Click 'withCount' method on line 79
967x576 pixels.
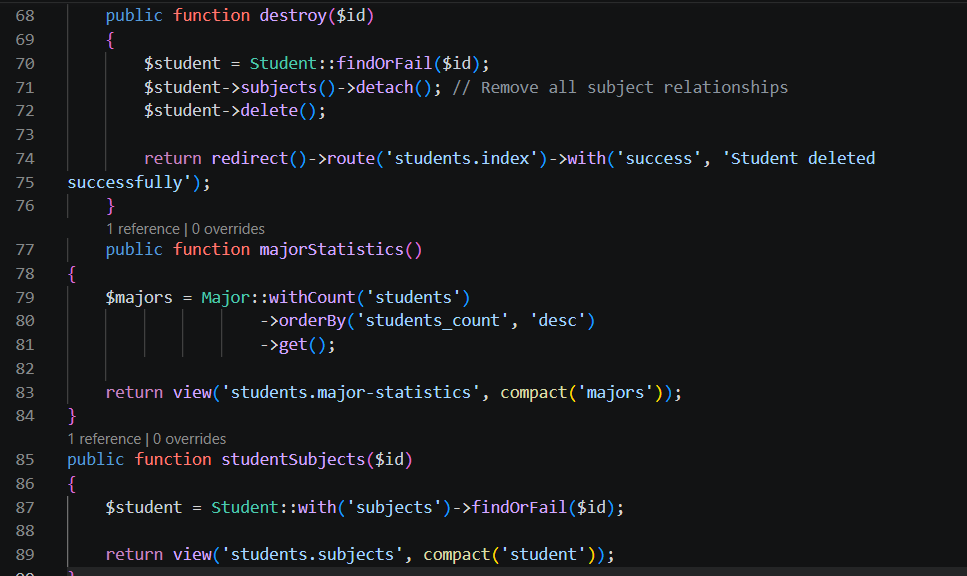pos(312,298)
